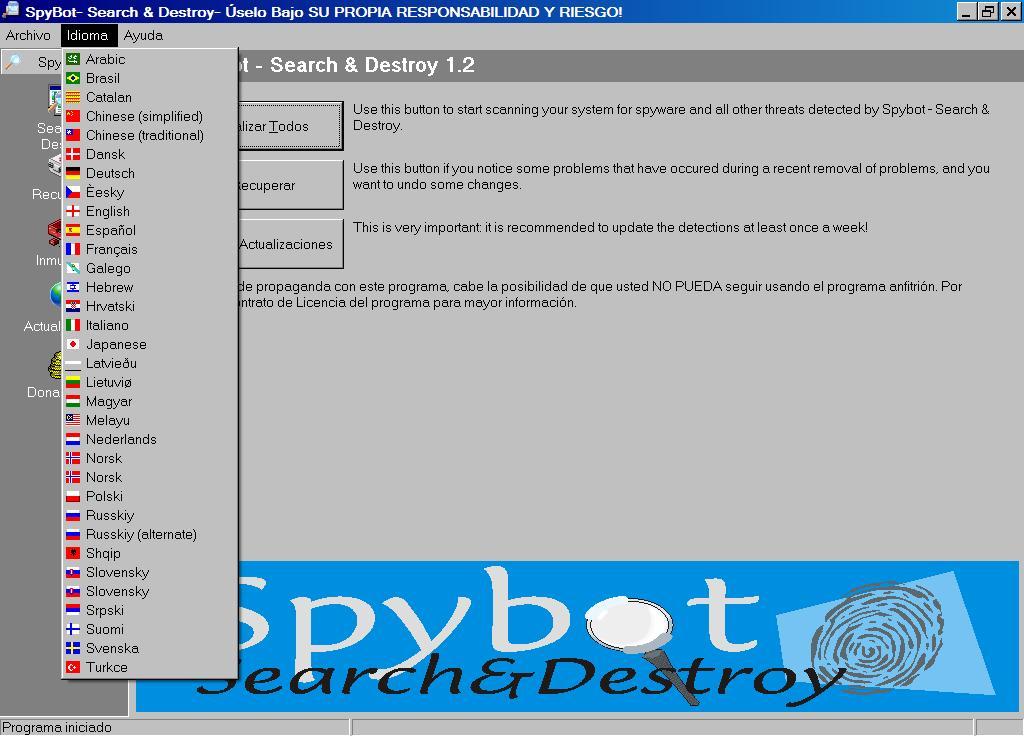Click the Dutch flag beside Nederlands

click(73, 439)
